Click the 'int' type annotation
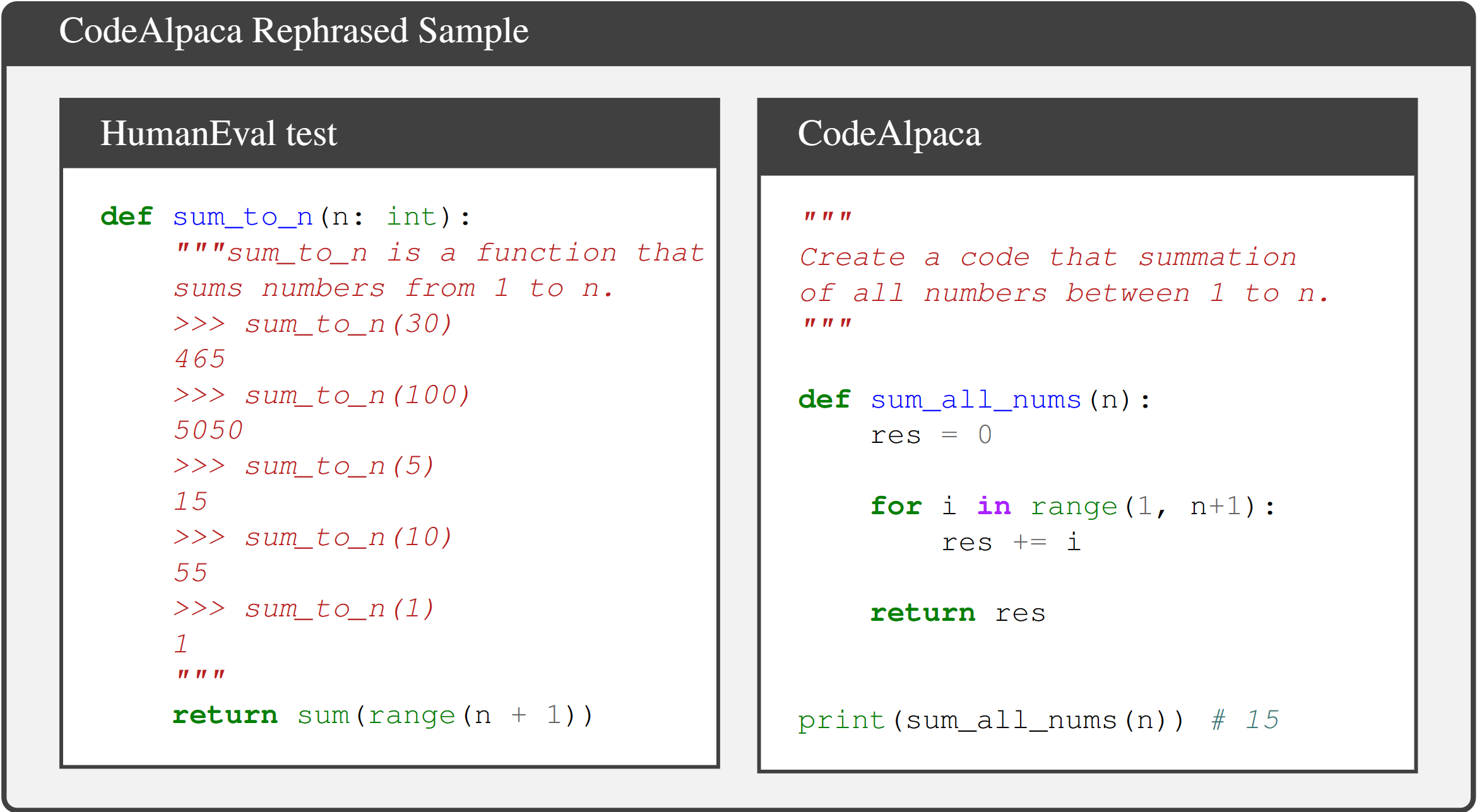The height and width of the screenshot is (812, 1477). [x=412, y=217]
